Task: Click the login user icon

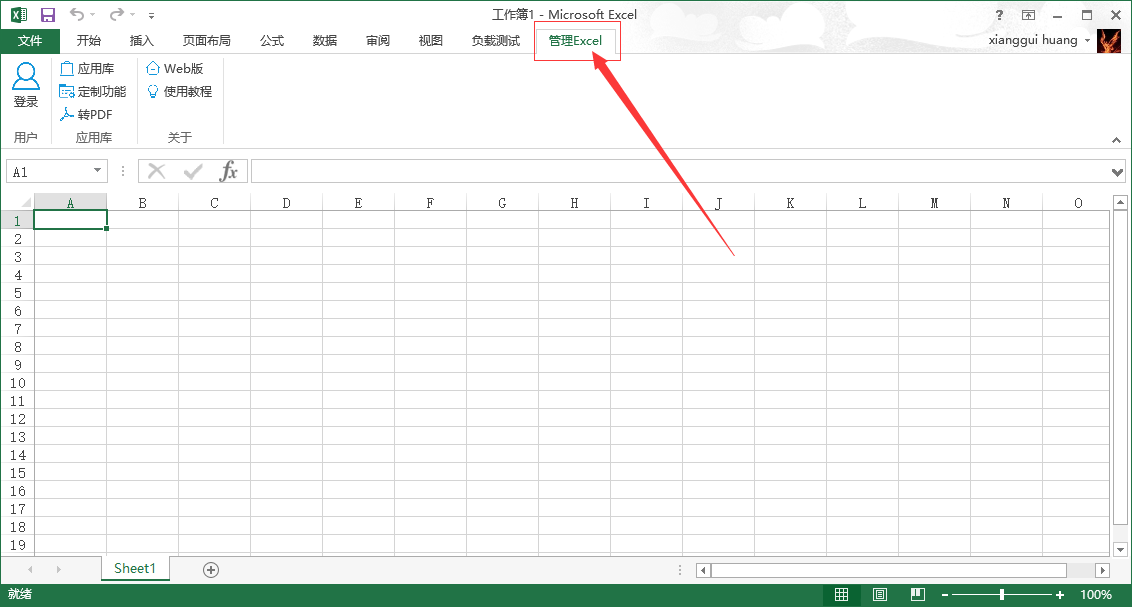Action: click(26, 85)
